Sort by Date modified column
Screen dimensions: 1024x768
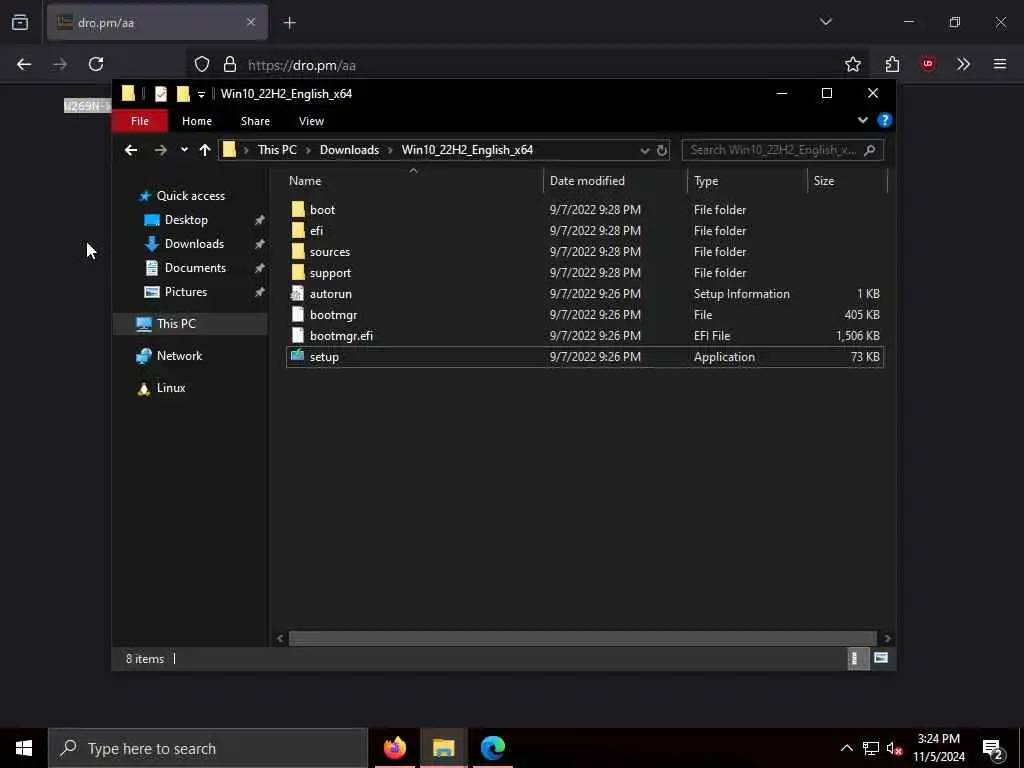click(x=587, y=181)
